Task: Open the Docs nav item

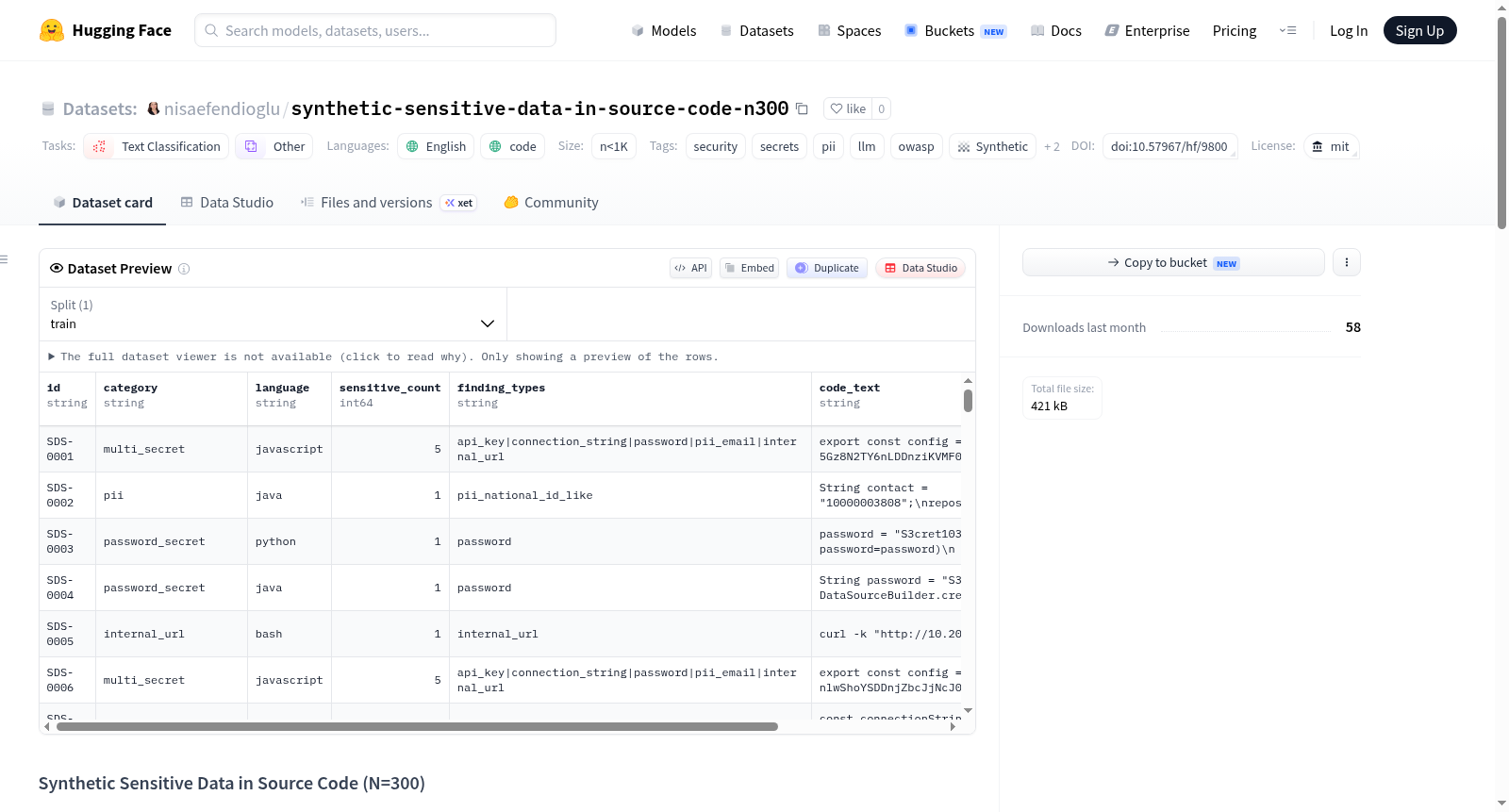Action: 1055,30
